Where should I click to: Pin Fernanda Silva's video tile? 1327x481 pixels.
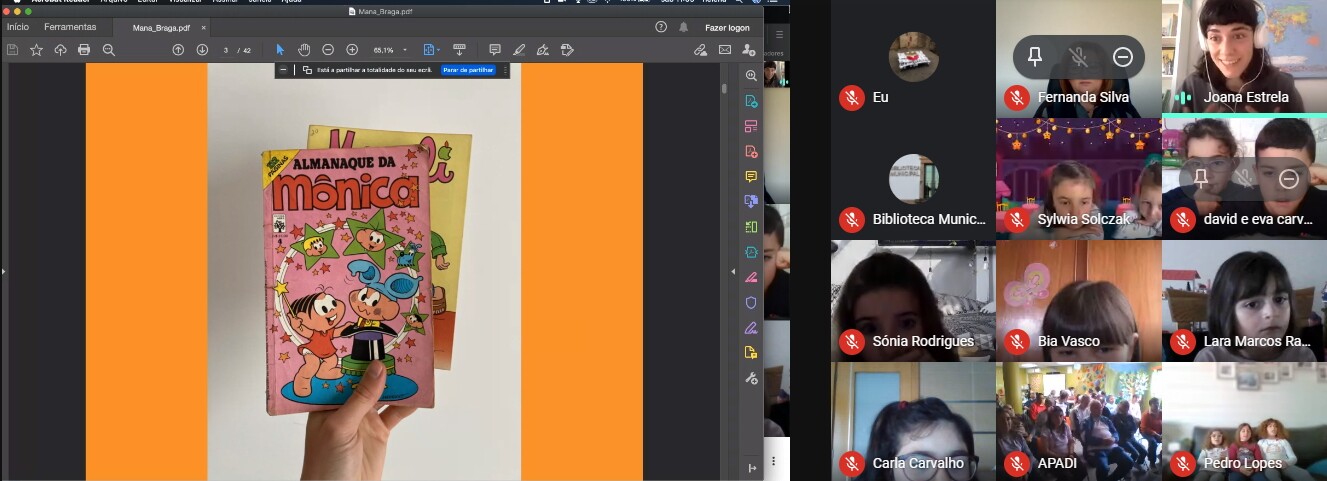pos(1035,57)
